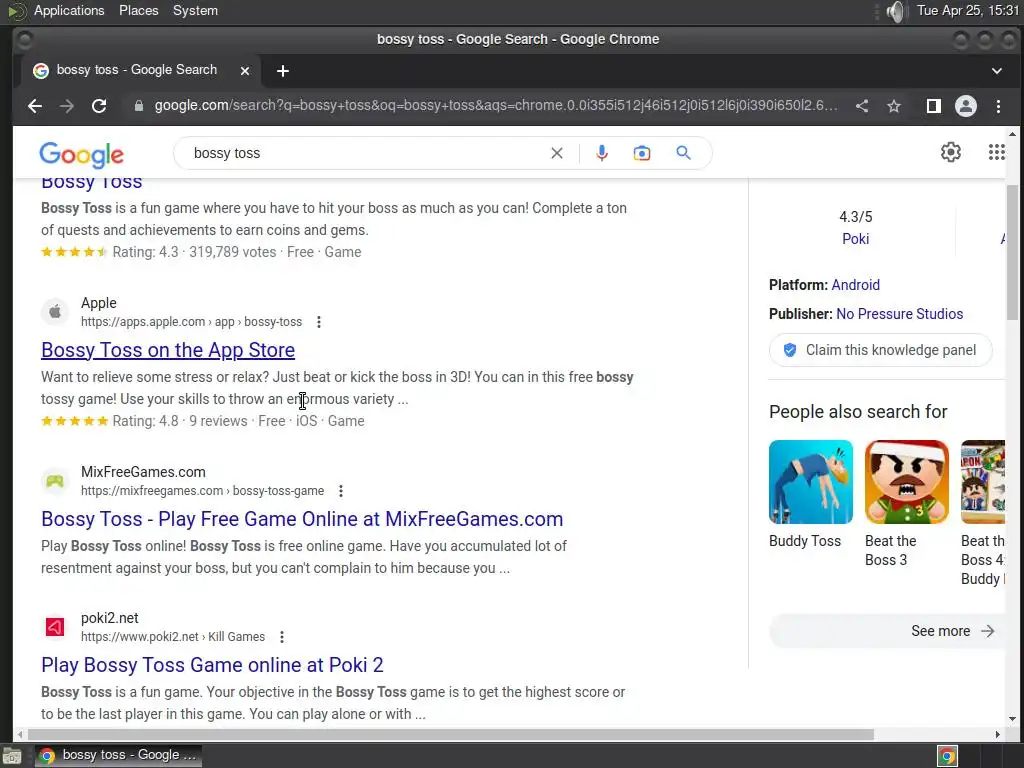1024x768 pixels.
Task: Click the Google logo
Action: pyautogui.click(x=82, y=154)
